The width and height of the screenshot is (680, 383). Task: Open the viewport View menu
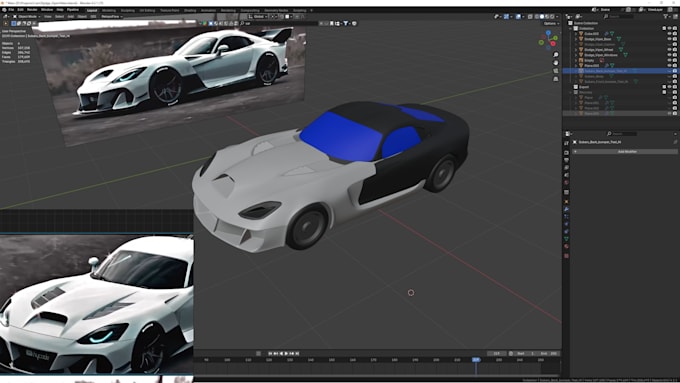tap(48, 16)
